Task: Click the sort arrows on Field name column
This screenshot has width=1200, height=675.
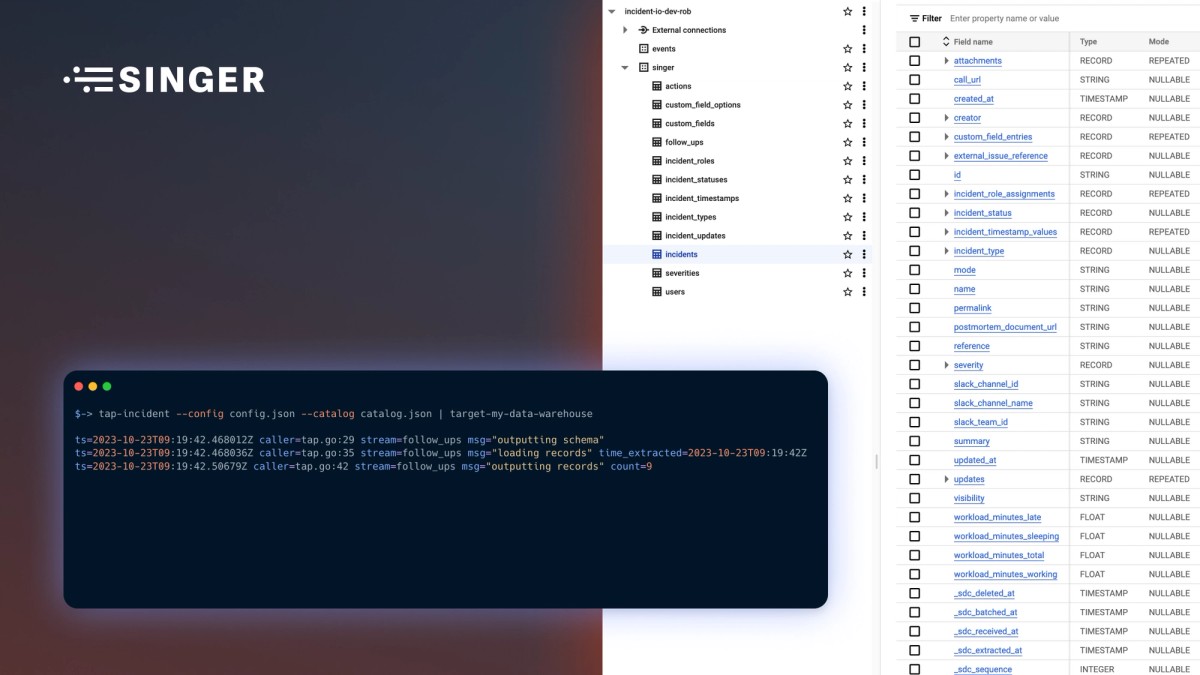Action: (946, 41)
